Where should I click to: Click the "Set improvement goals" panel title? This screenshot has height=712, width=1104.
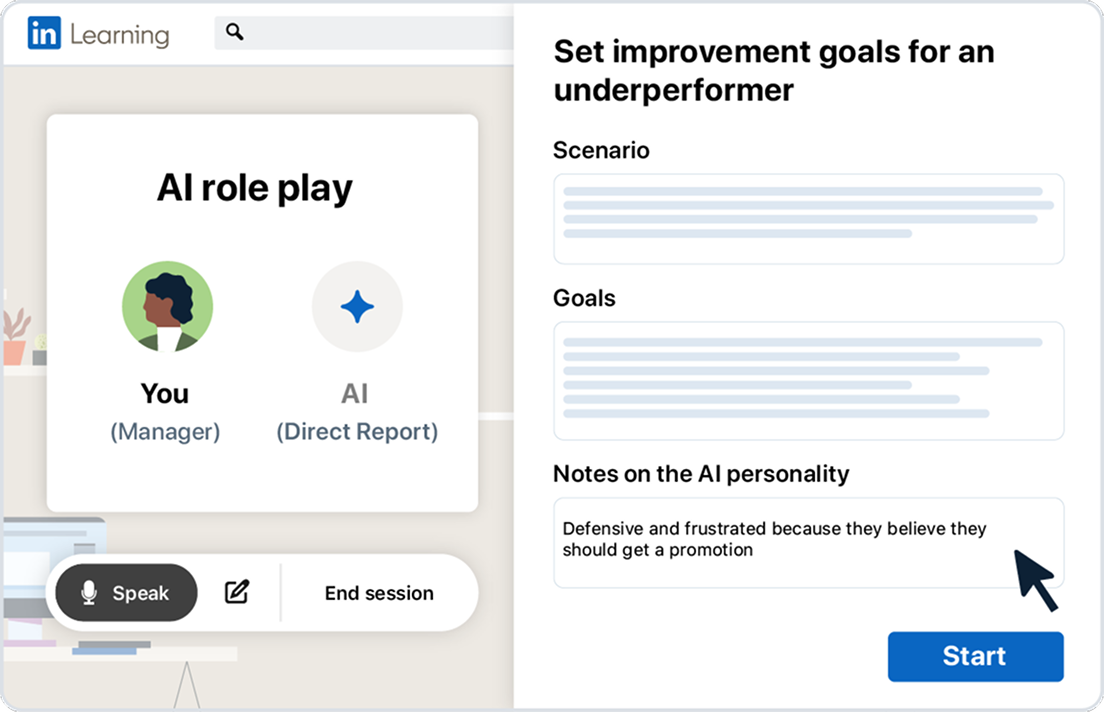773,70
